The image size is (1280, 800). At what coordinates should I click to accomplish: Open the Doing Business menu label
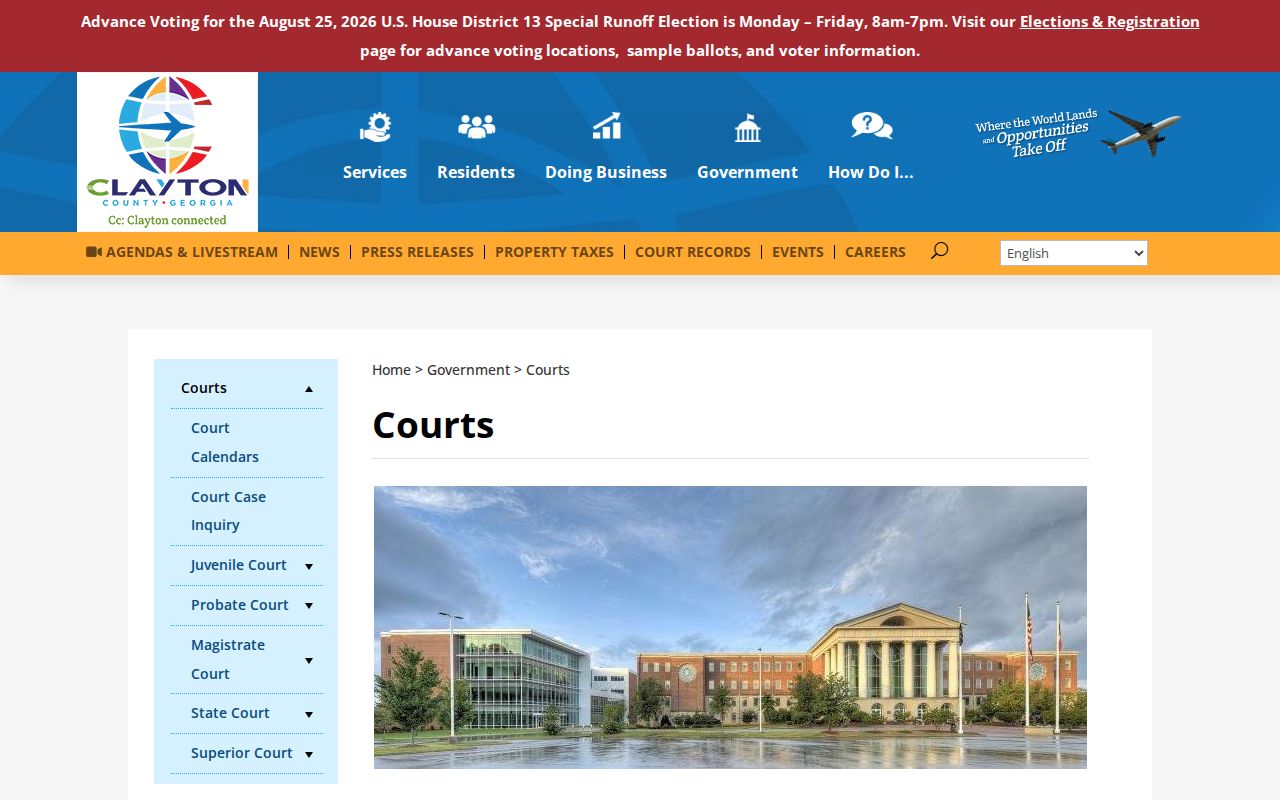coord(606,172)
